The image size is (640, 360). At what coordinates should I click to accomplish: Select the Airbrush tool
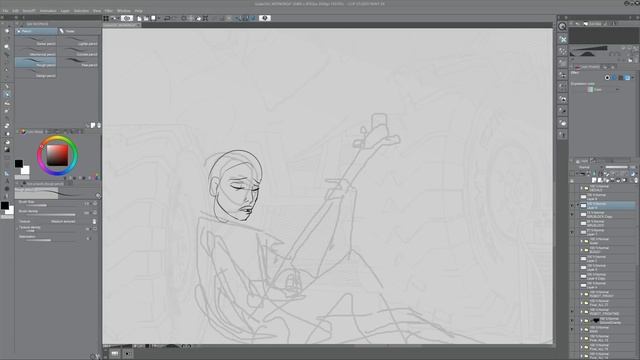point(7,110)
